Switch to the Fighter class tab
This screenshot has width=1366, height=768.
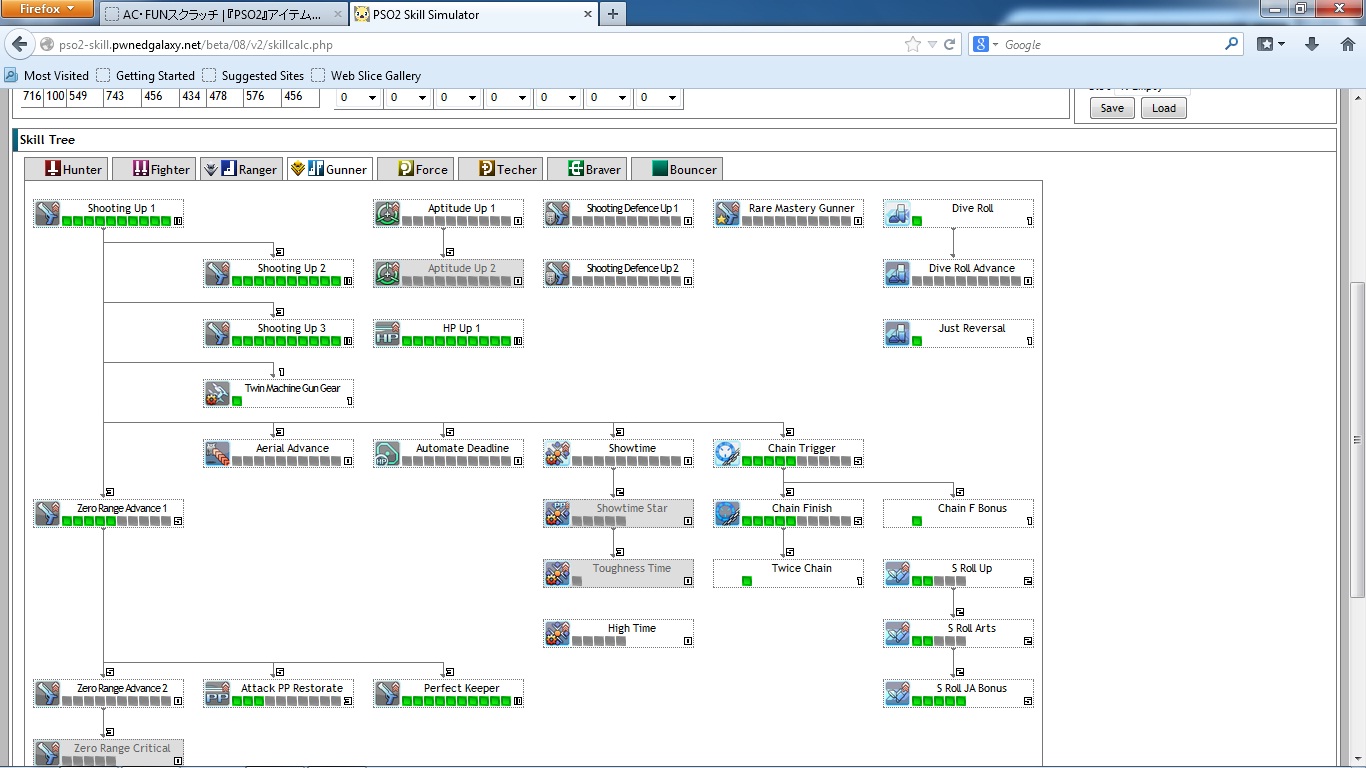point(154,169)
